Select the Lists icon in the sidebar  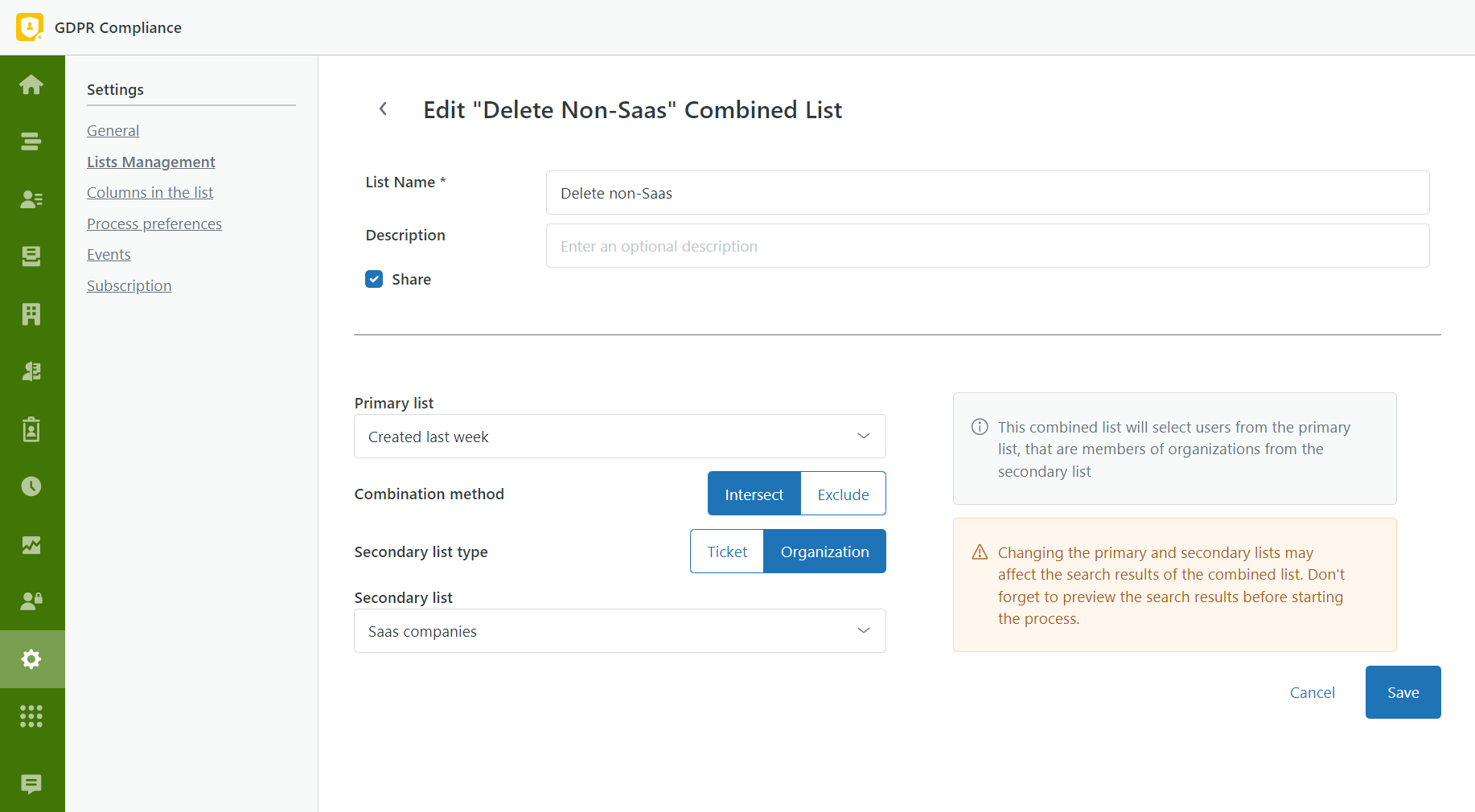[31, 141]
